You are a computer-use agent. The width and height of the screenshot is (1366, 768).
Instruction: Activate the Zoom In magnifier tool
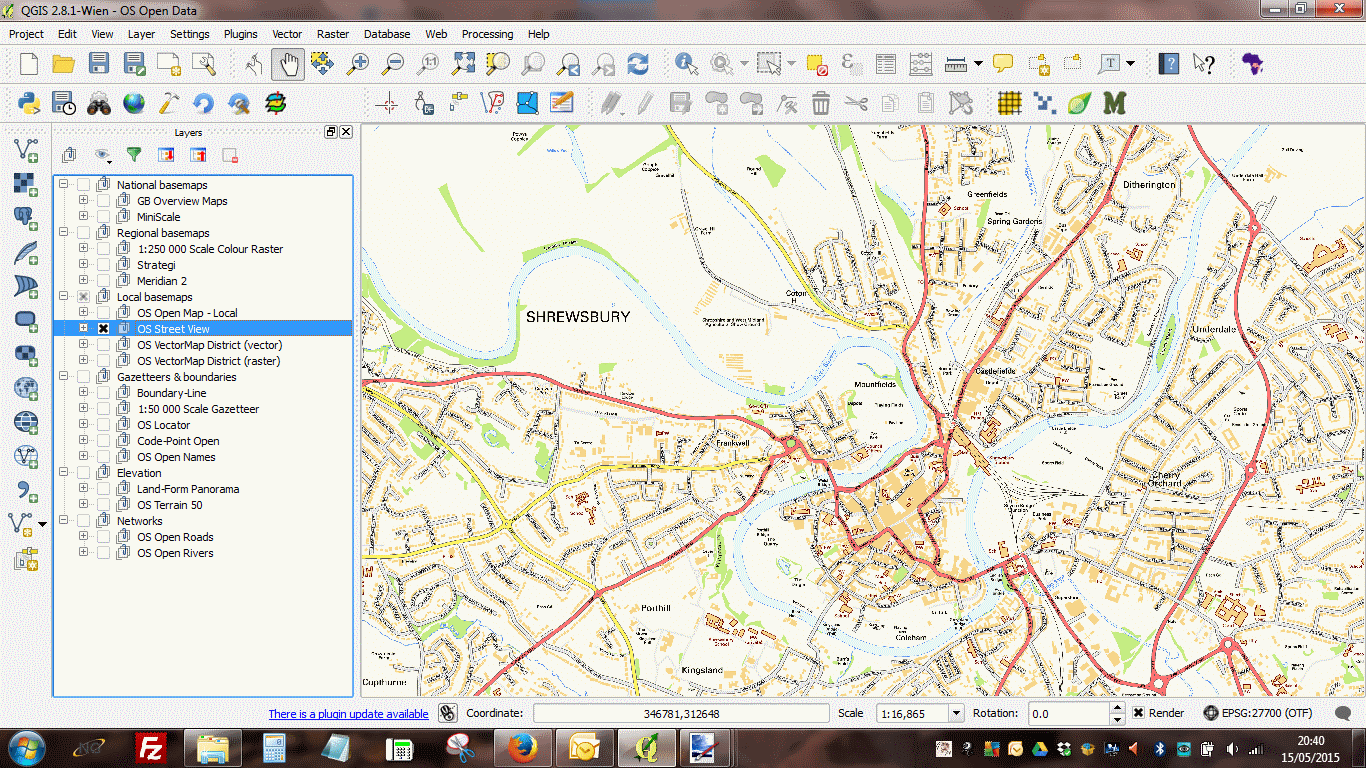pos(357,64)
